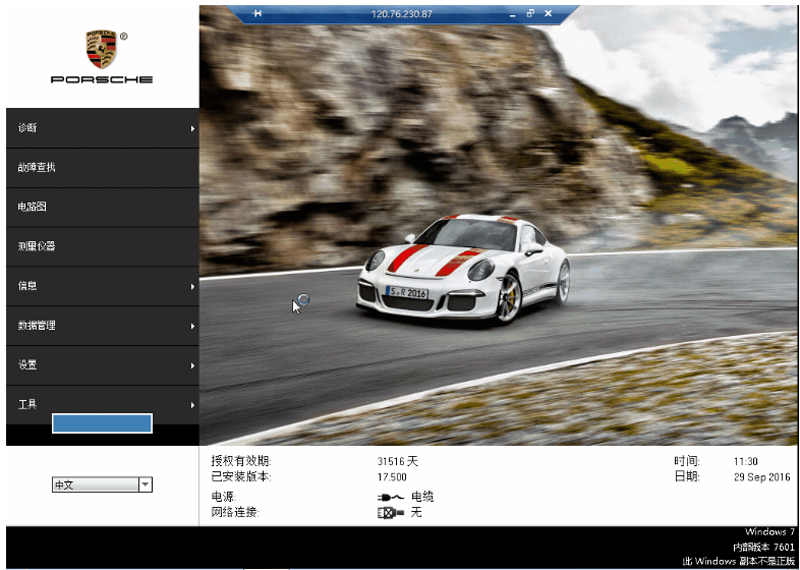Expand submenu arrow beside 工具

pyautogui.click(x=192, y=405)
